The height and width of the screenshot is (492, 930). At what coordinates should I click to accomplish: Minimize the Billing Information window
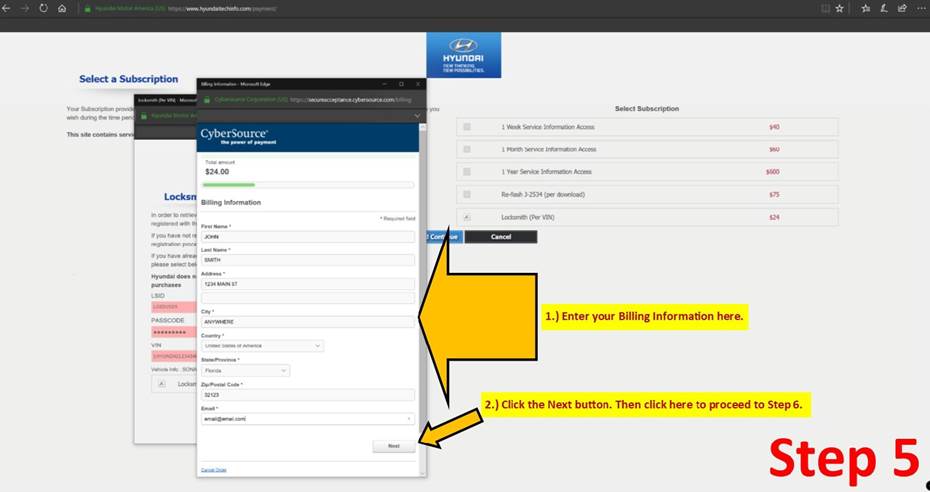pos(383,84)
